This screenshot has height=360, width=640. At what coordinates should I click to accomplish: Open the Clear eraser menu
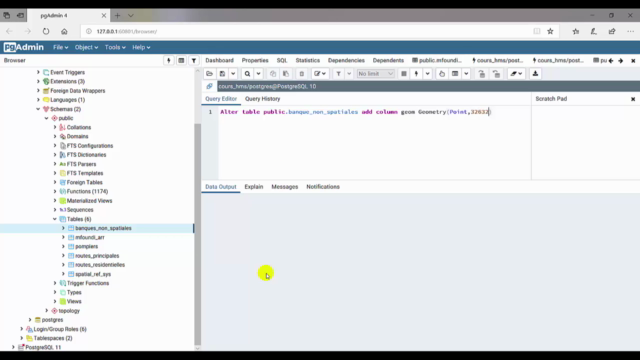click(516, 74)
